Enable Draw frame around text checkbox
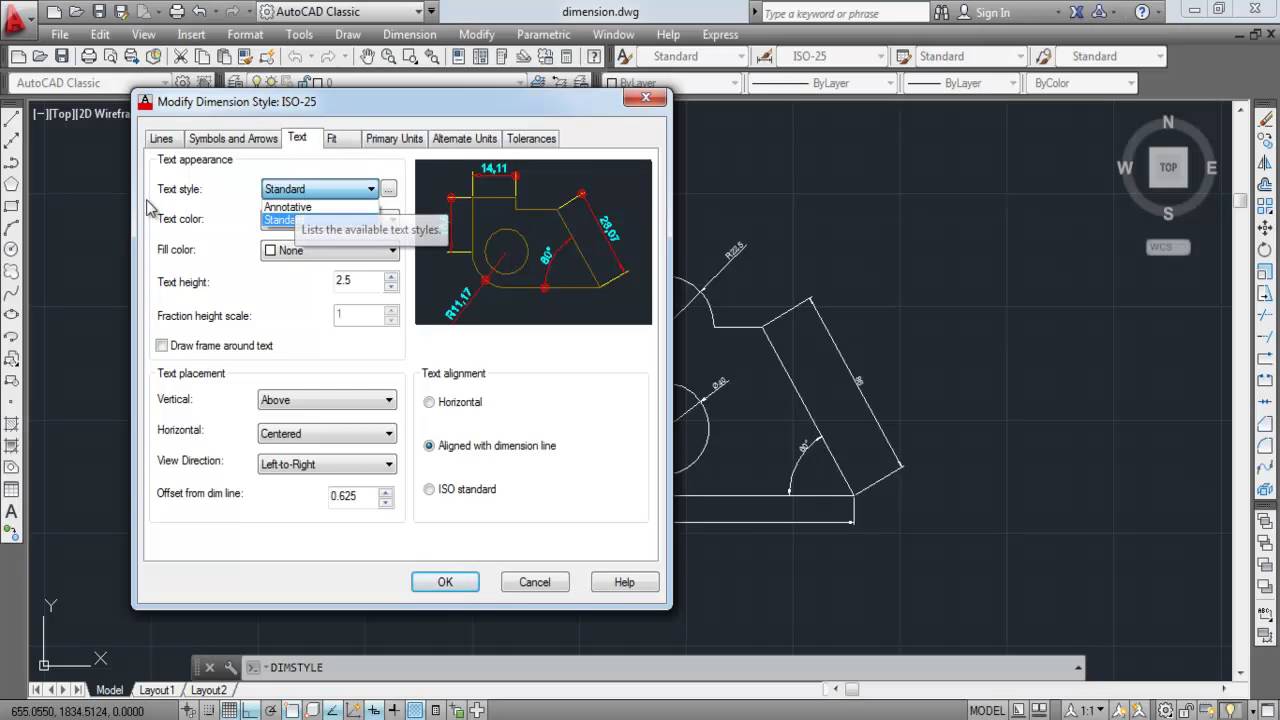The image size is (1280, 720). point(162,346)
